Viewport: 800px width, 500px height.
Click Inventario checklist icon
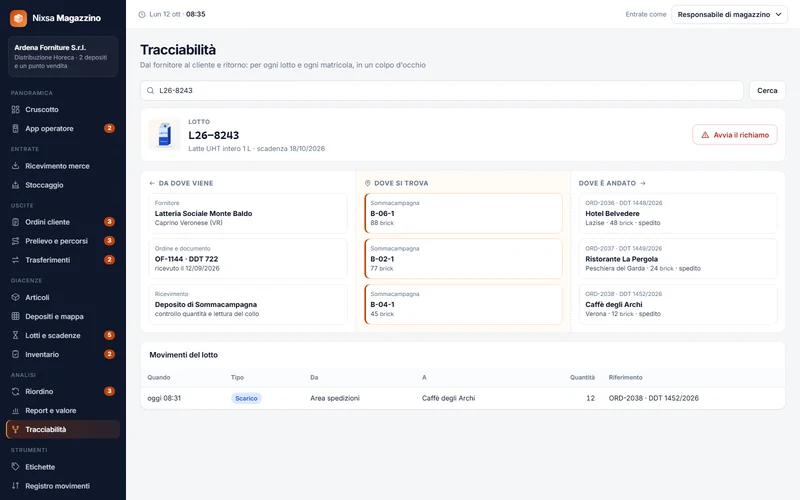(x=15, y=354)
